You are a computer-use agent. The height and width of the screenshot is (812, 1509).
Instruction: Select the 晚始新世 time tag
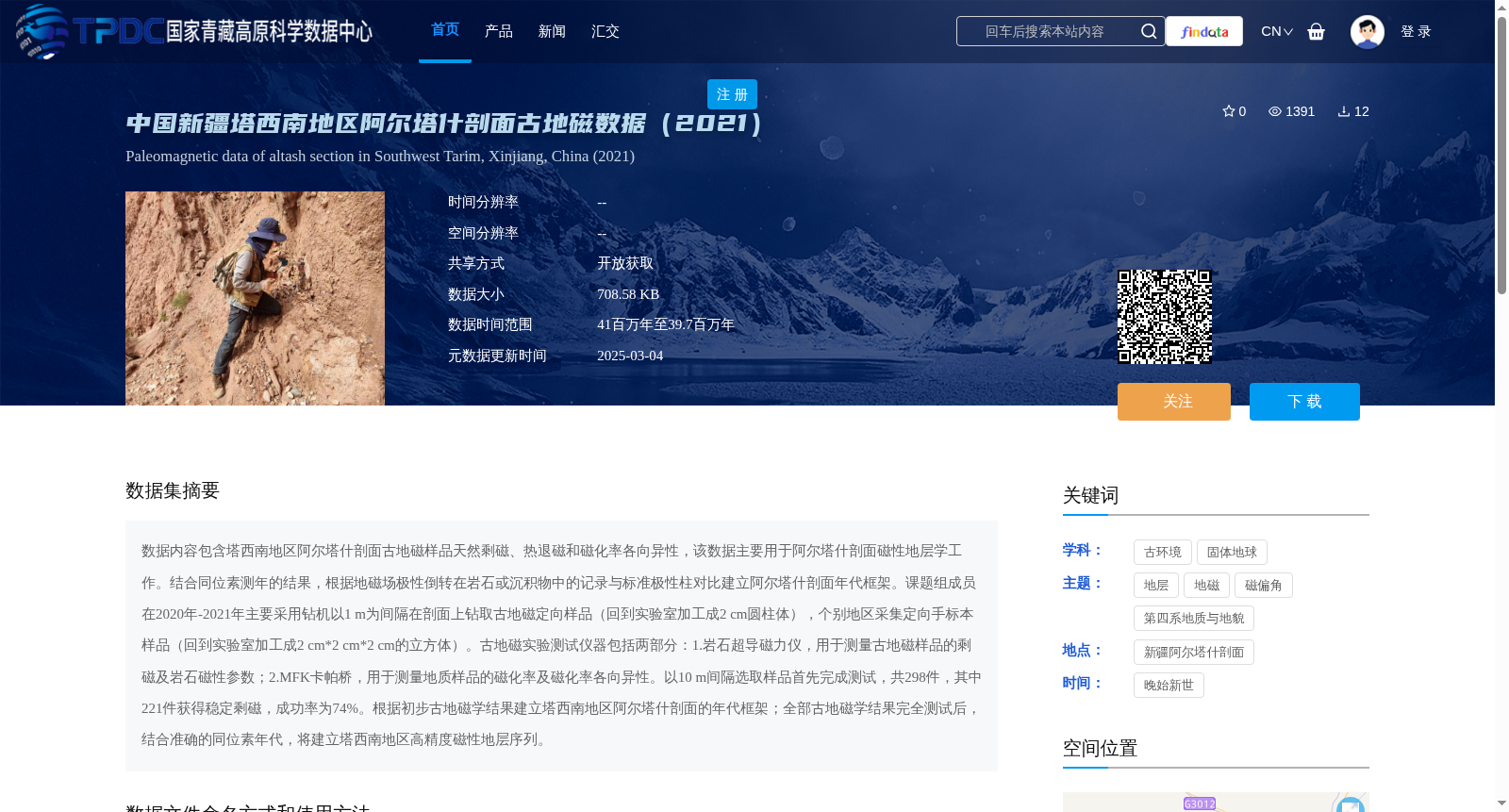point(1169,686)
